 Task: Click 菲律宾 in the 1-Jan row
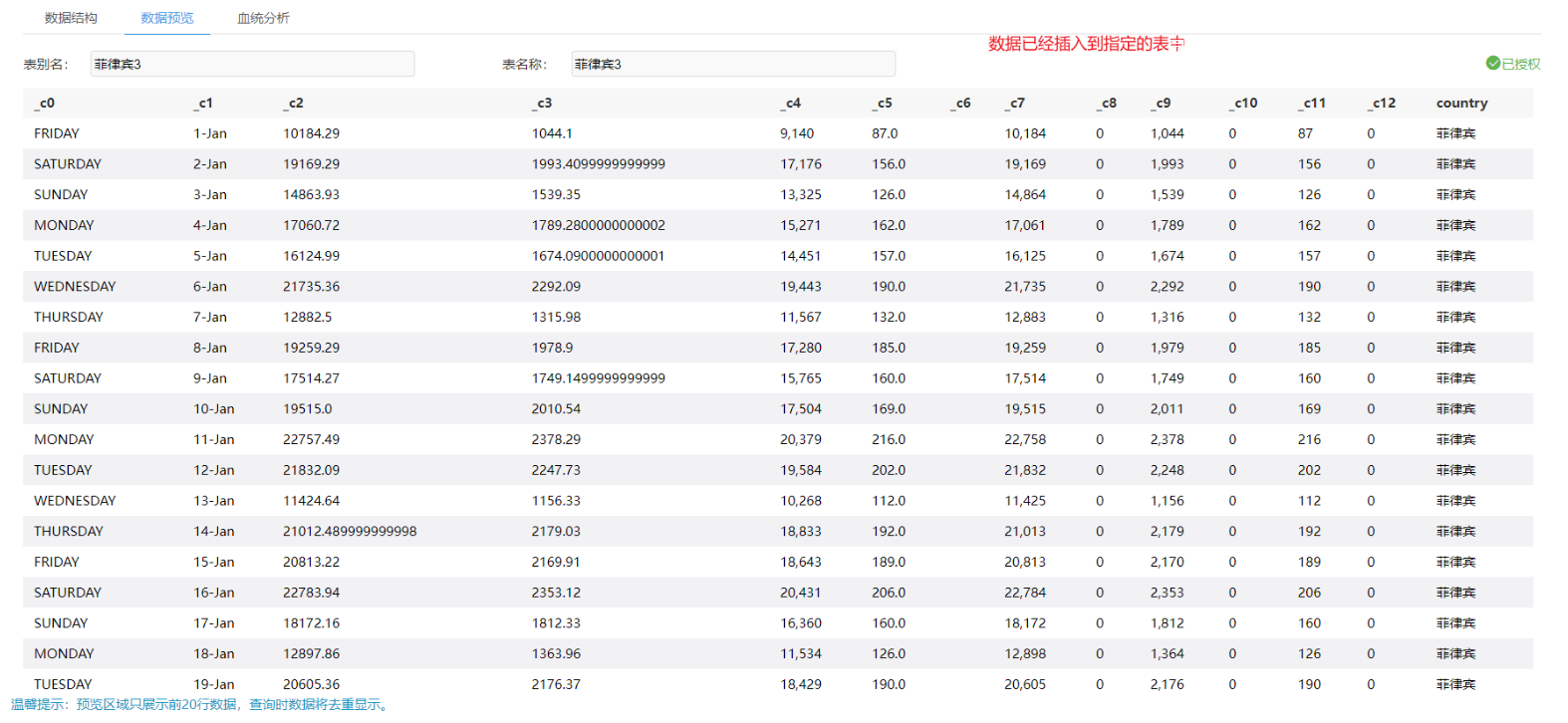click(1456, 133)
